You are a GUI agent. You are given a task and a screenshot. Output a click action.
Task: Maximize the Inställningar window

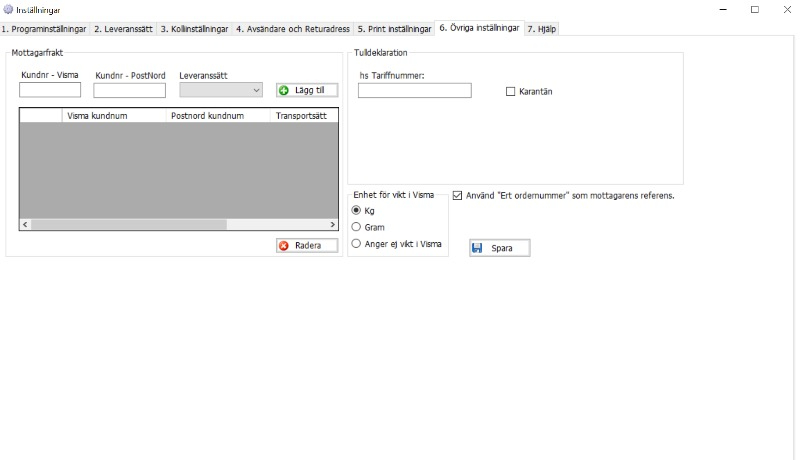click(x=755, y=10)
